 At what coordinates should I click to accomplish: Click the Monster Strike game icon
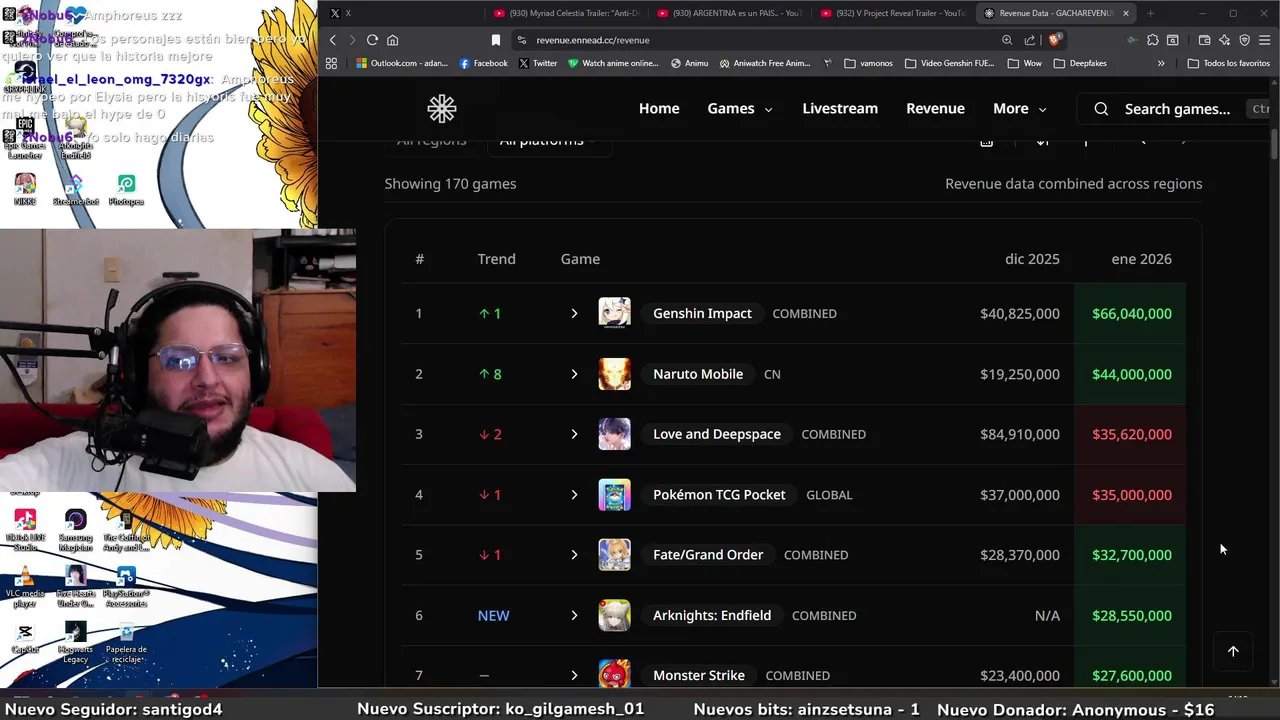[x=614, y=675]
